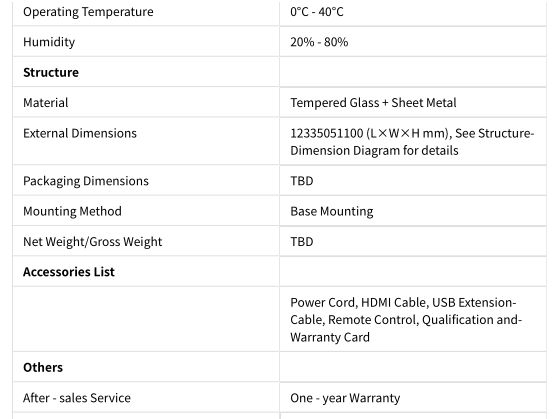The image size is (558, 419).
Task: Click the Structure section header
Action: [x=51, y=72]
